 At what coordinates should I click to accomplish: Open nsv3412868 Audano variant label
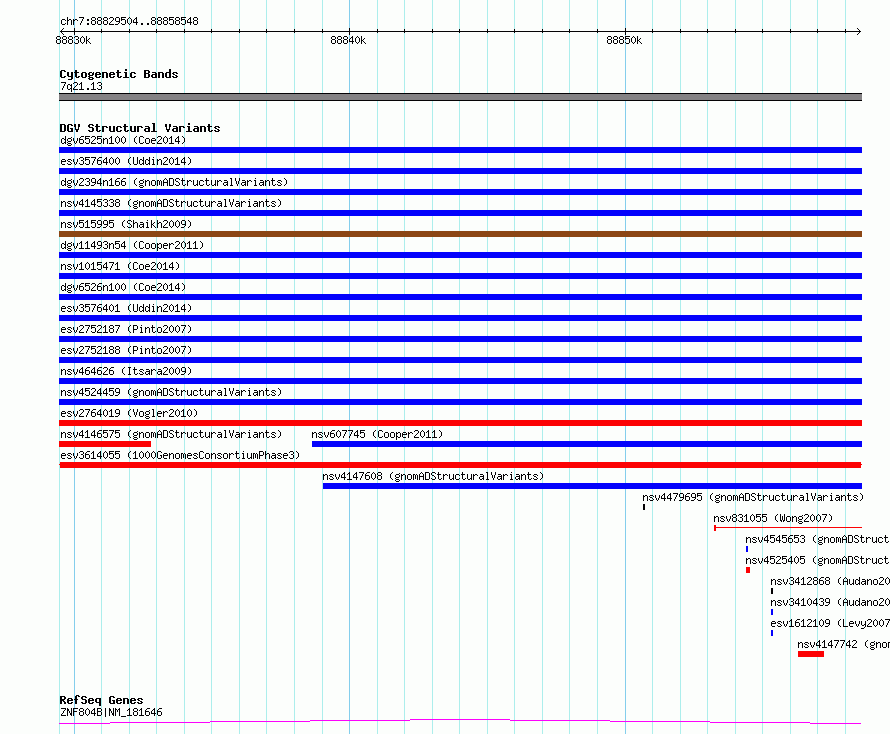click(830, 581)
